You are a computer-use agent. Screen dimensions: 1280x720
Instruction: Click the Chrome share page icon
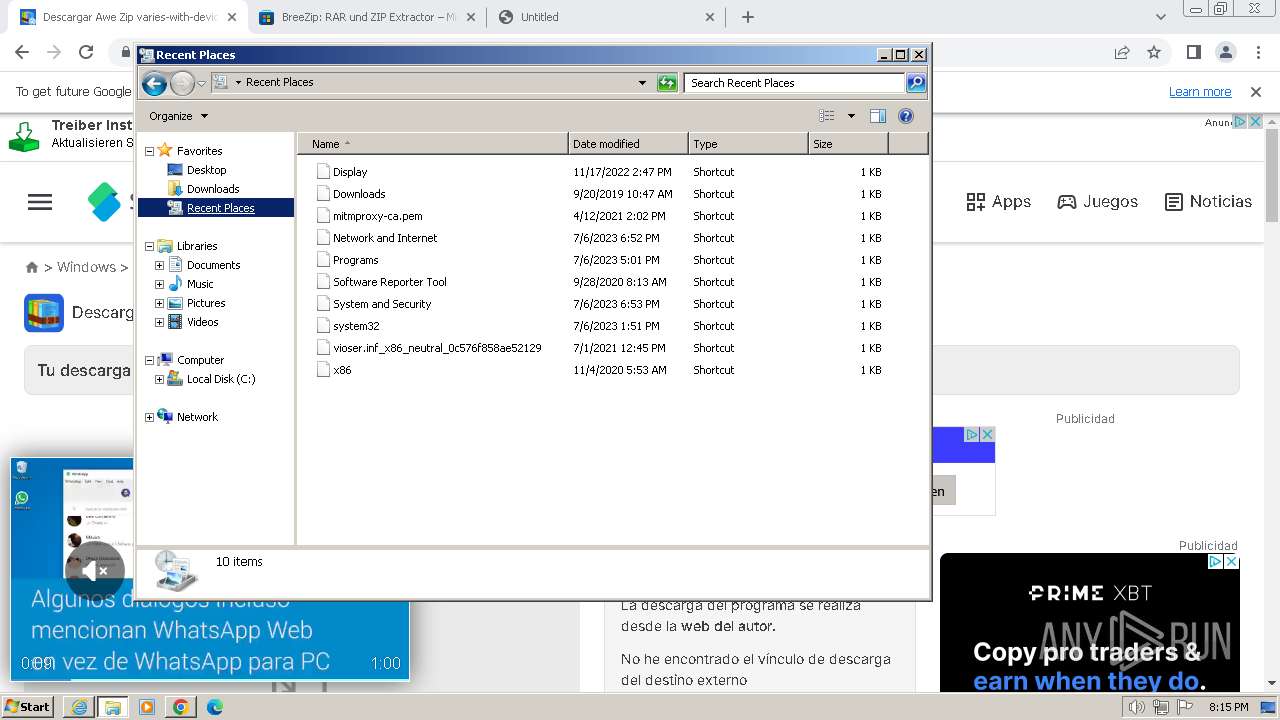click(1122, 52)
